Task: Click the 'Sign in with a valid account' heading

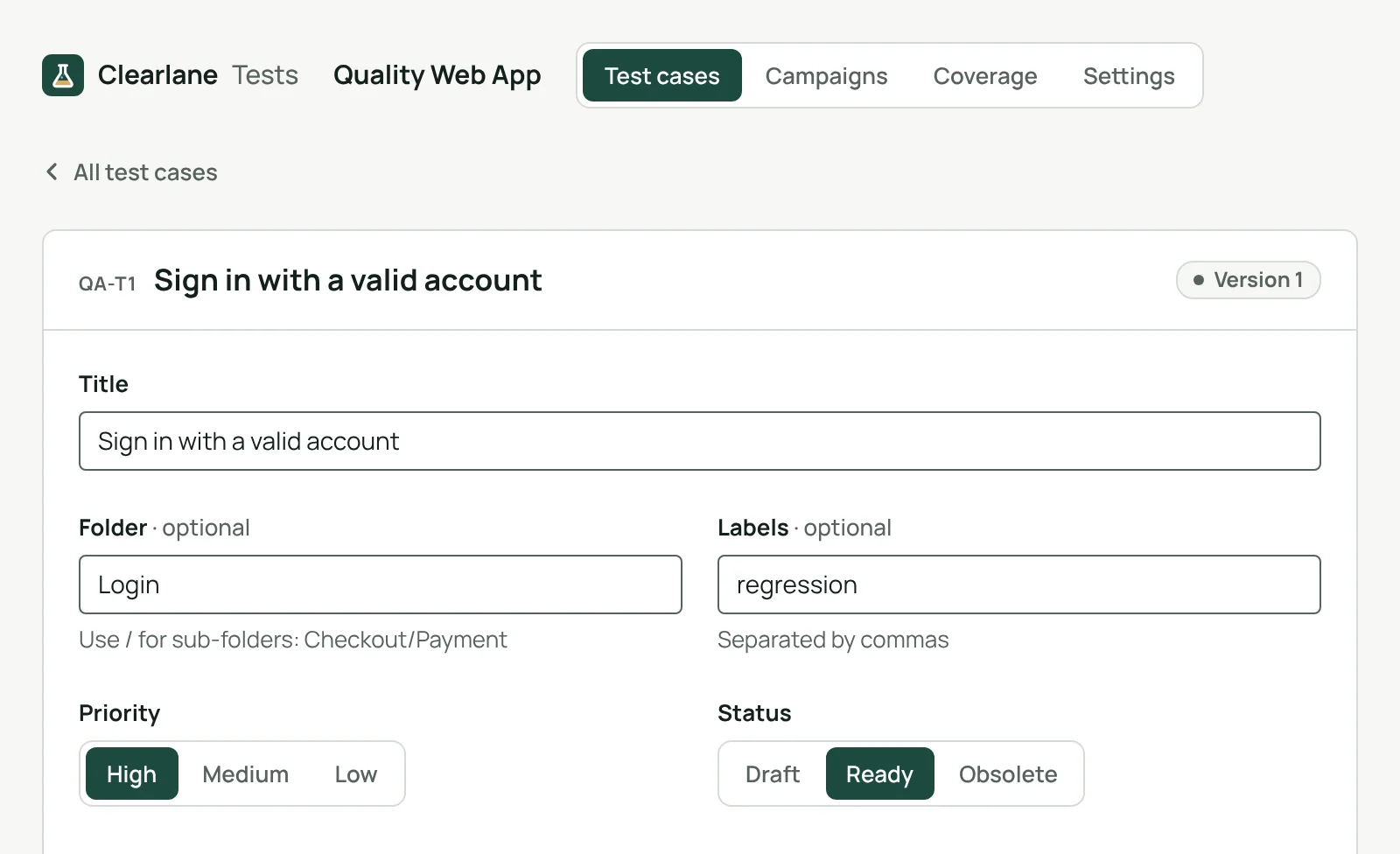Action: [x=348, y=280]
